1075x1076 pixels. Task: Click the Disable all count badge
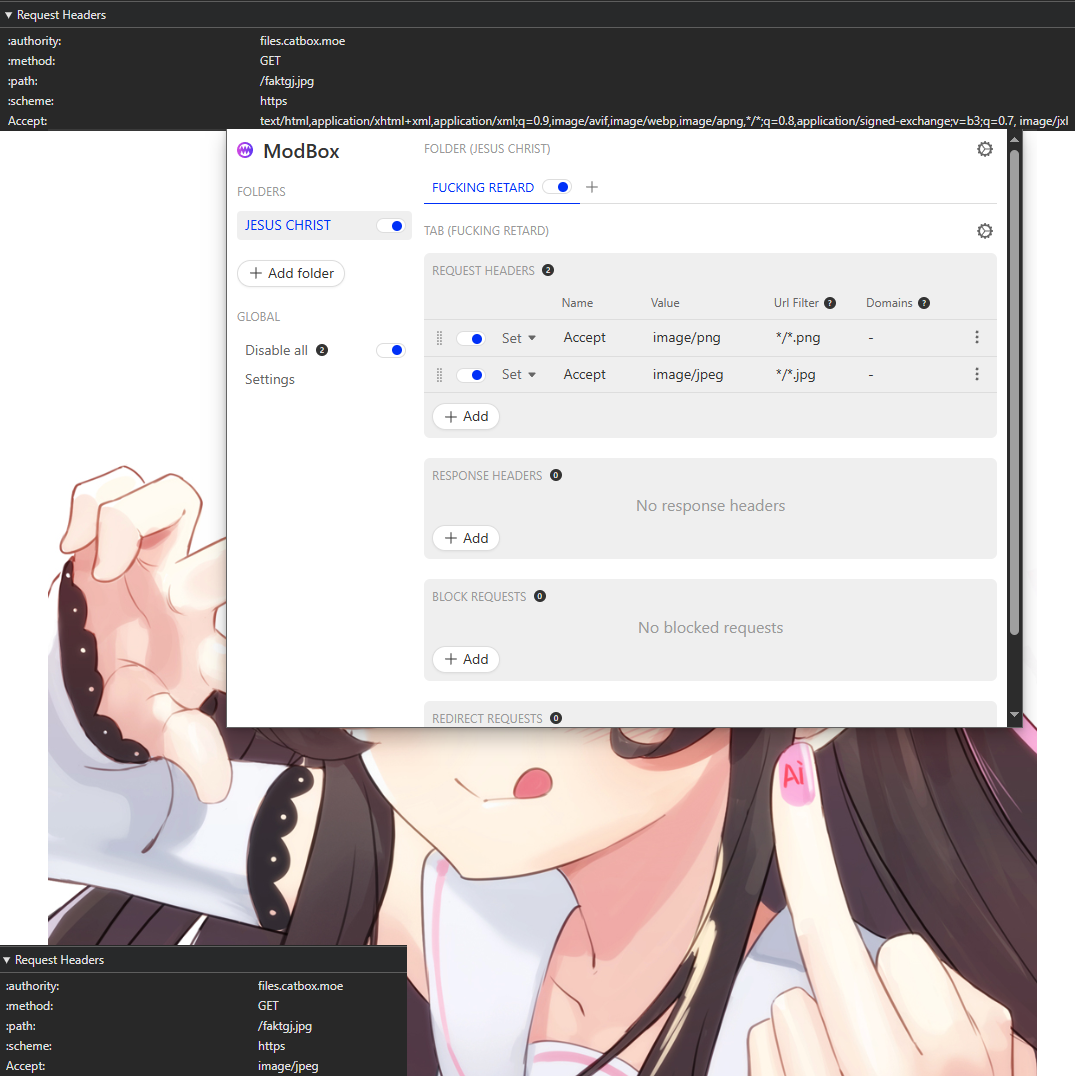tap(322, 350)
